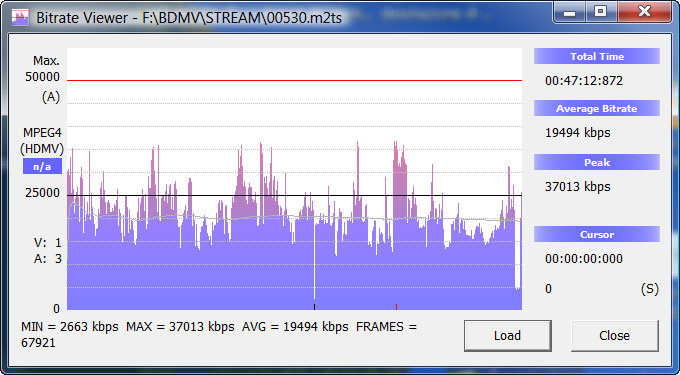Maximize the Bitrate Viewer window
This screenshot has height=375, width=680.
601,12
